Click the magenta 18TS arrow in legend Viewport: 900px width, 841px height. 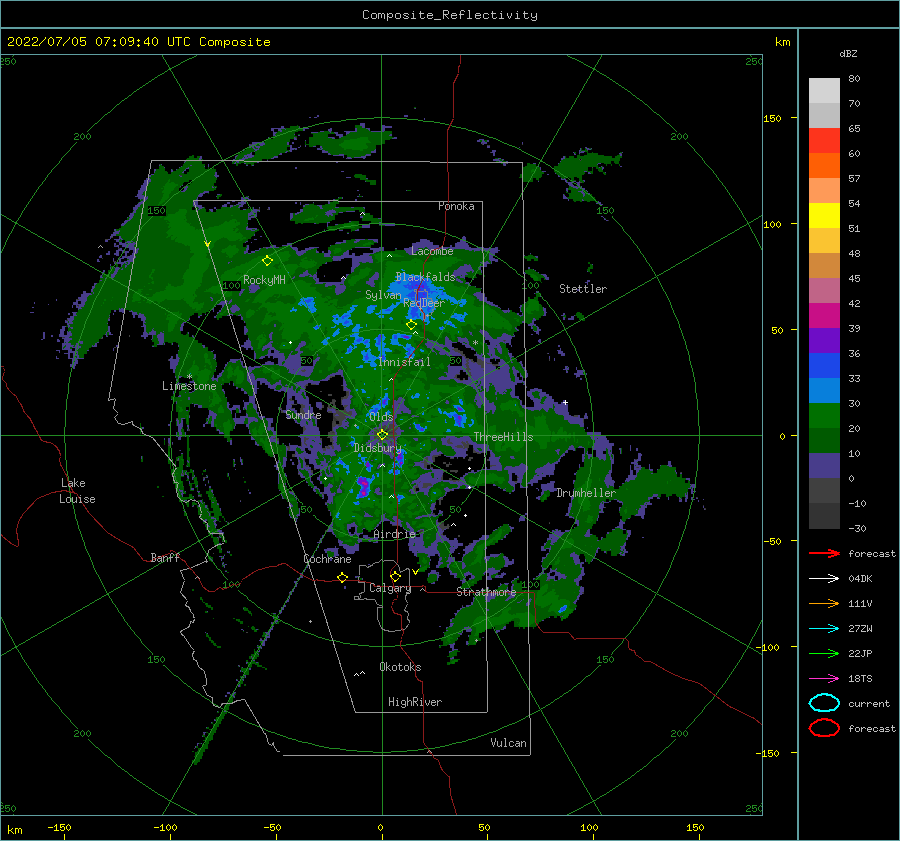click(824, 679)
